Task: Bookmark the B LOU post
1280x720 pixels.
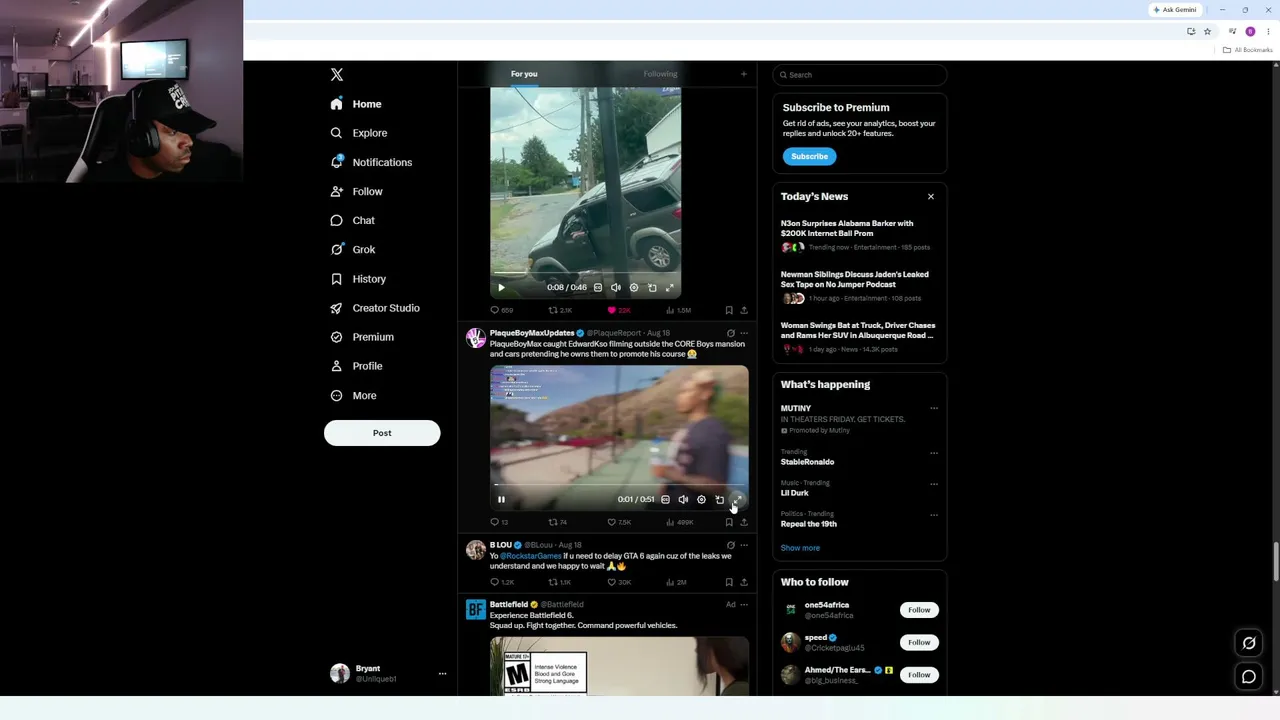Action: (729, 582)
